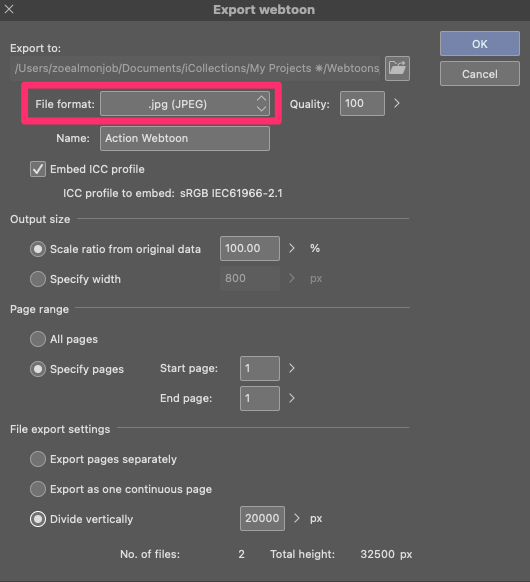
Task: Expand the End page value arrow
Action: pos(292,398)
